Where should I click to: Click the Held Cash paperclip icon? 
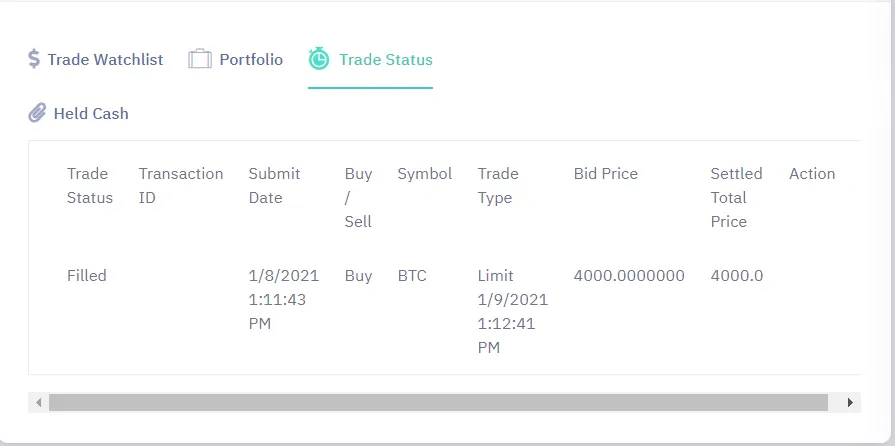pos(37,113)
